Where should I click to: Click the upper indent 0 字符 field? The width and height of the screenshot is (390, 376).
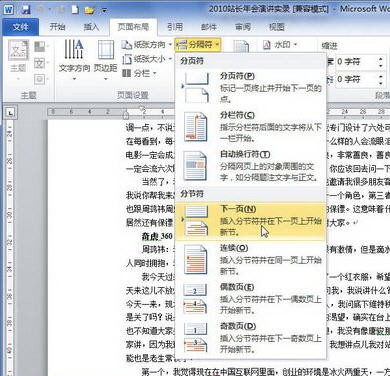coord(355,62)
